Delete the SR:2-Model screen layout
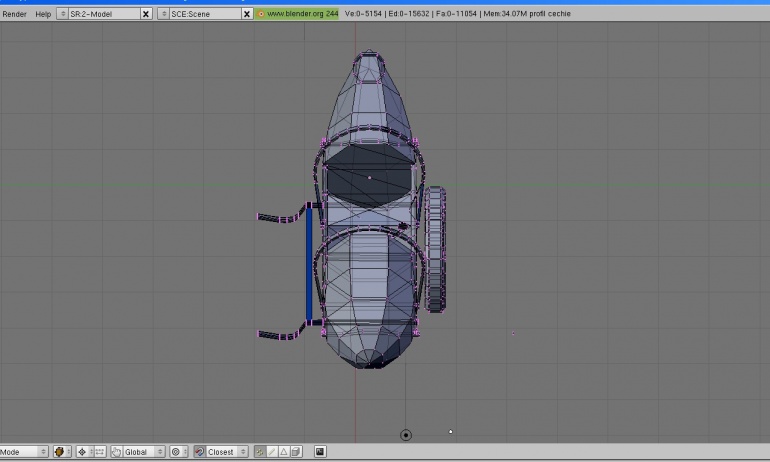 (146, 14)
